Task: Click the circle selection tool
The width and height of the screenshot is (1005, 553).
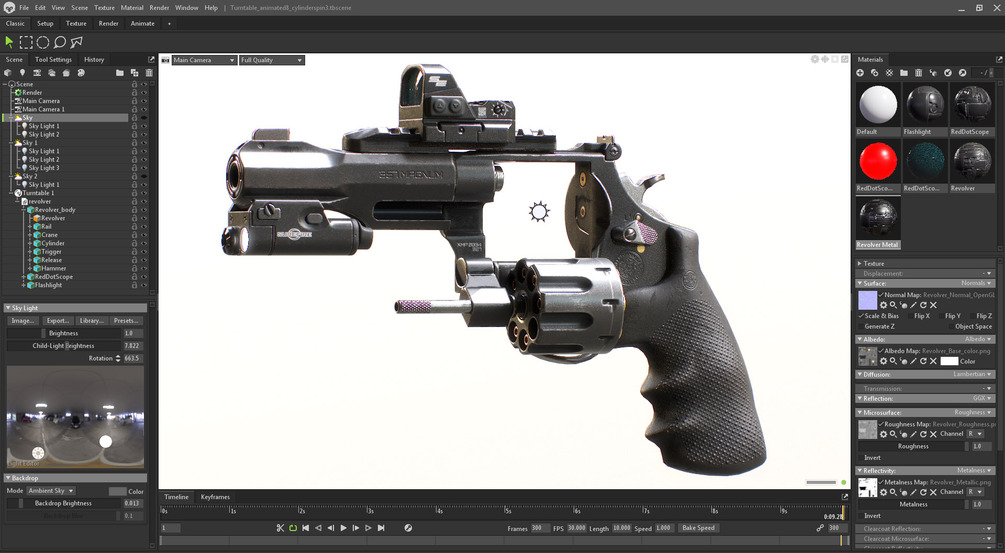Action: (43, 42)
